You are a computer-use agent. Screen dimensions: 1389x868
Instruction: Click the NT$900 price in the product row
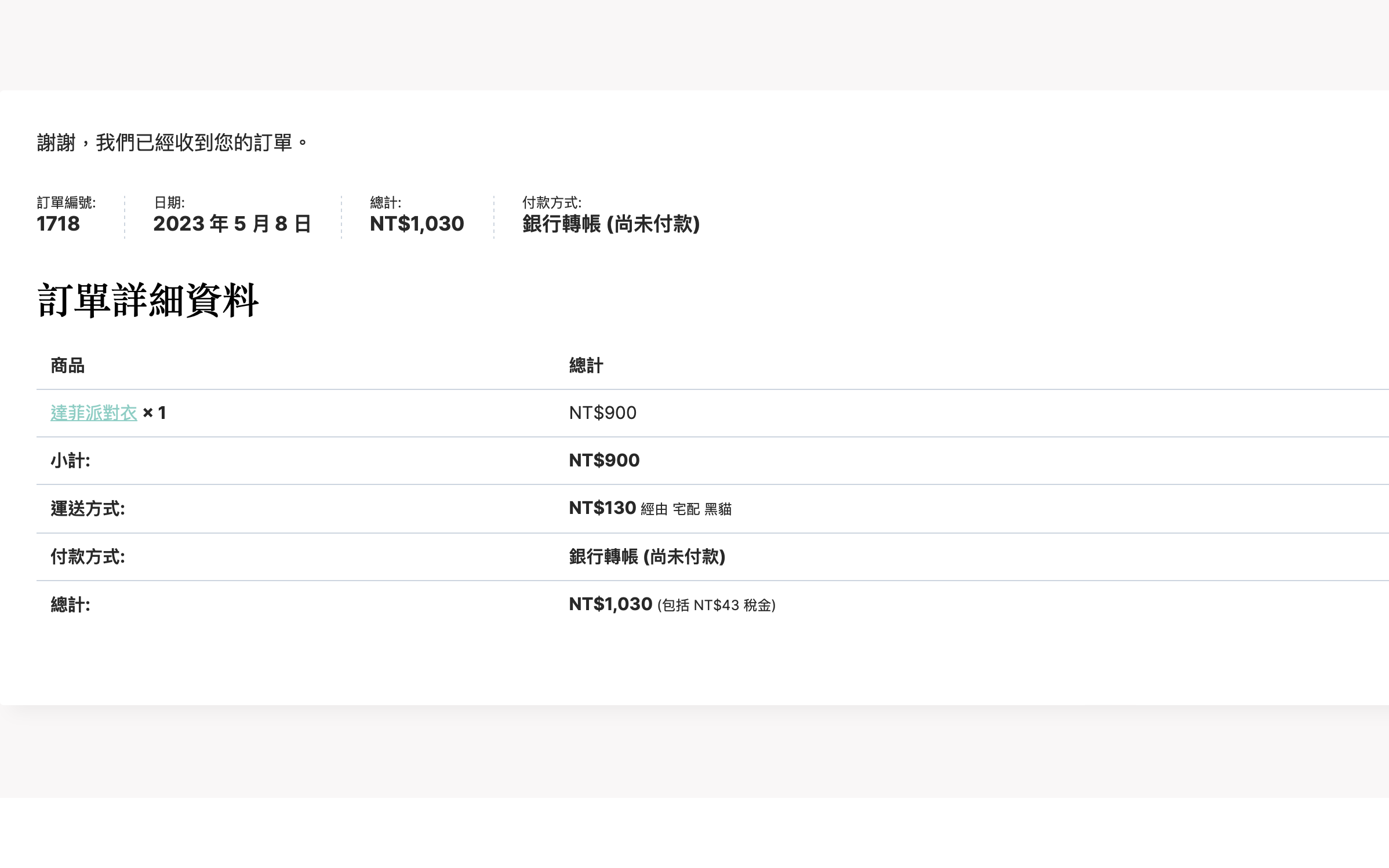602,413
